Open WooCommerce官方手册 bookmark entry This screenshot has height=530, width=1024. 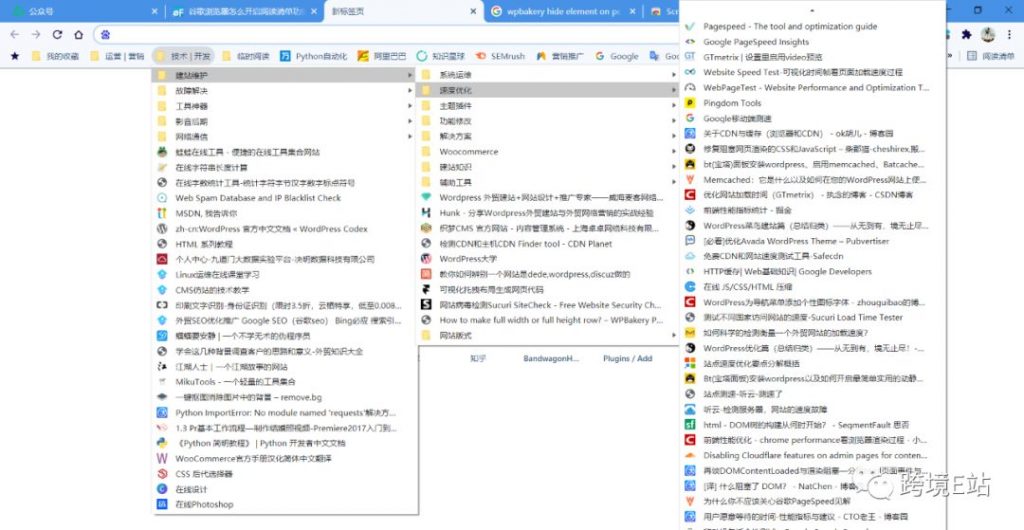285,458
